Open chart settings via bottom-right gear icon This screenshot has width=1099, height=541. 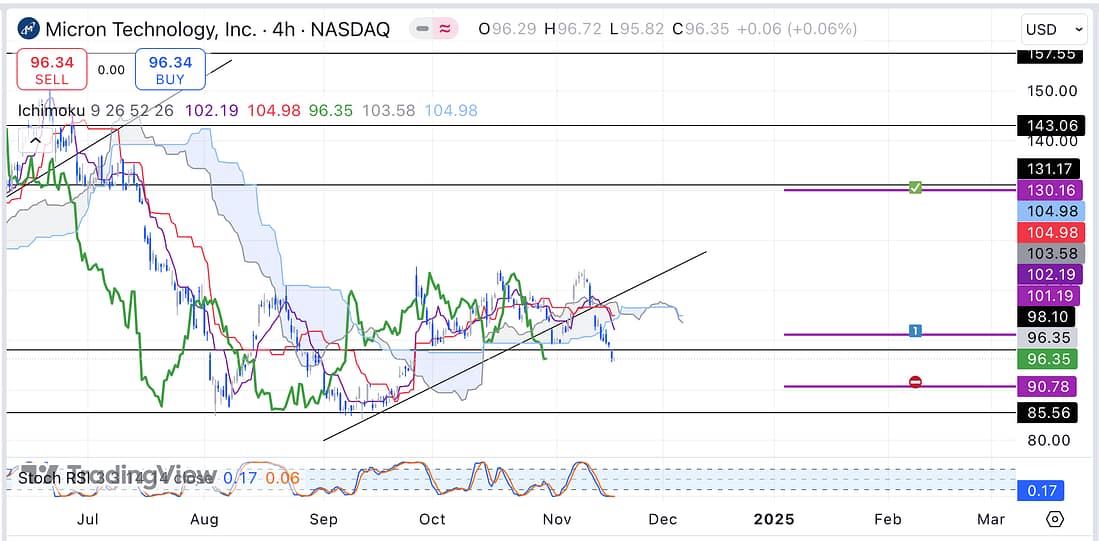click(x=1054, y=519)
